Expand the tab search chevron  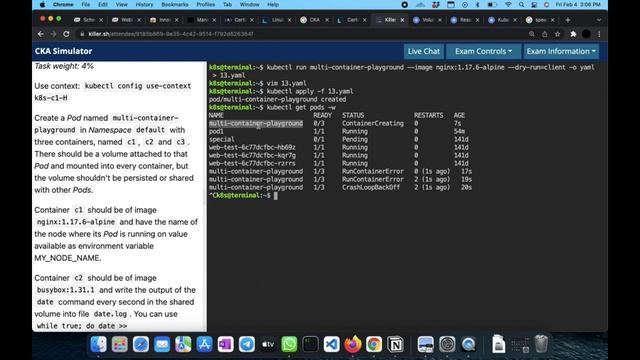click(599, 20)
